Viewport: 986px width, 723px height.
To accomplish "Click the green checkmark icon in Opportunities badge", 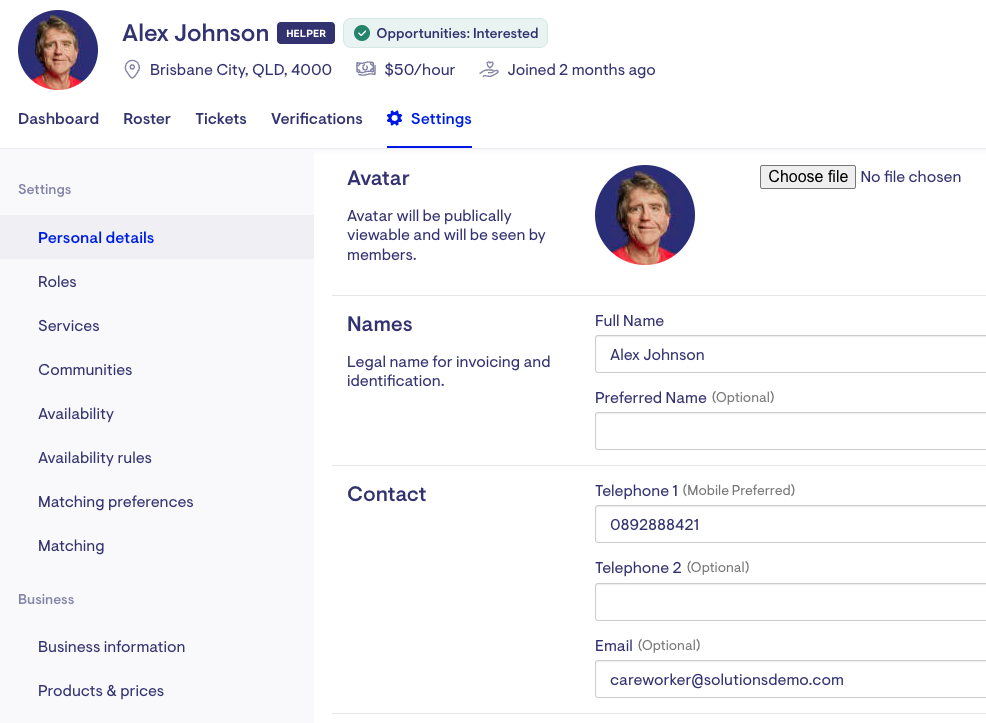I will tap(362, 33).
